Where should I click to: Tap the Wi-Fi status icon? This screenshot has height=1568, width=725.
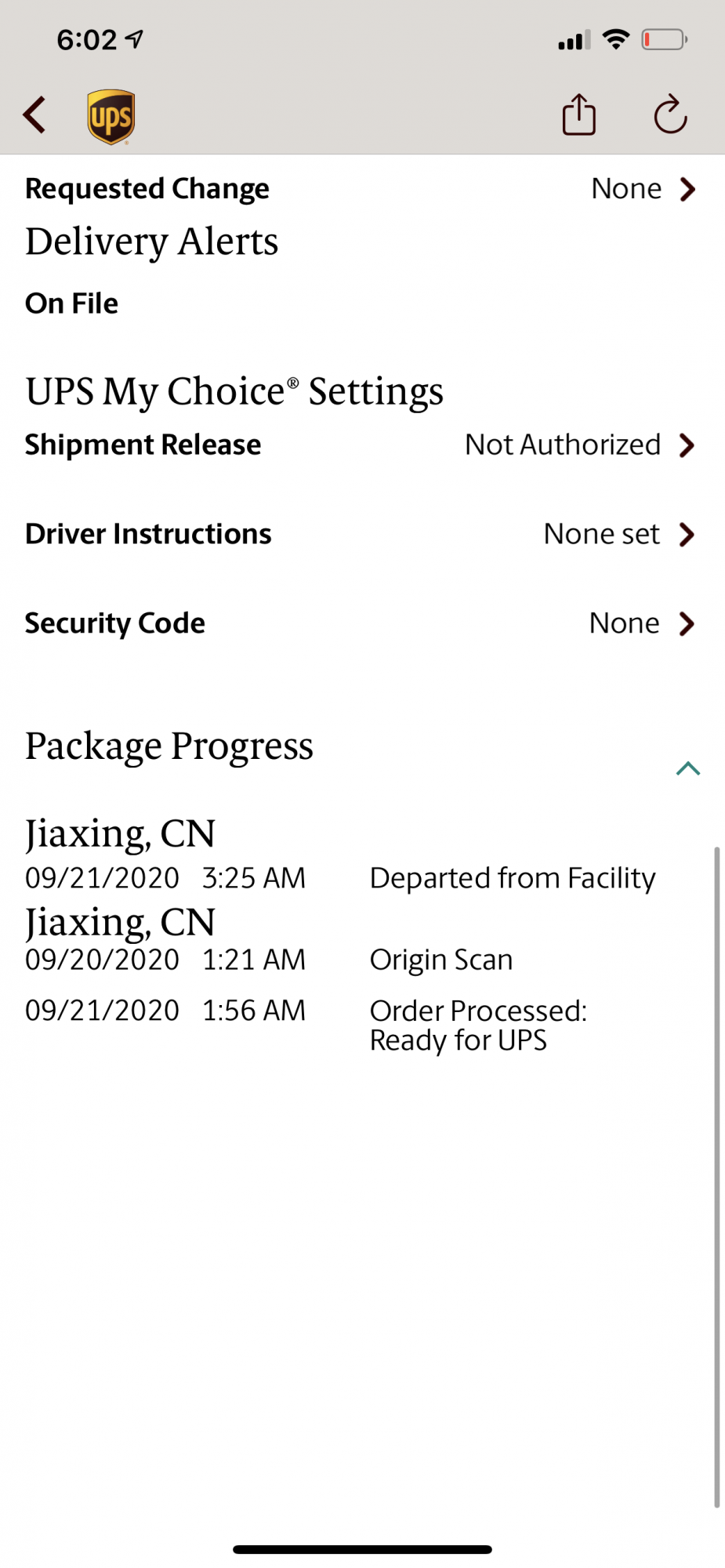(617, 39)
